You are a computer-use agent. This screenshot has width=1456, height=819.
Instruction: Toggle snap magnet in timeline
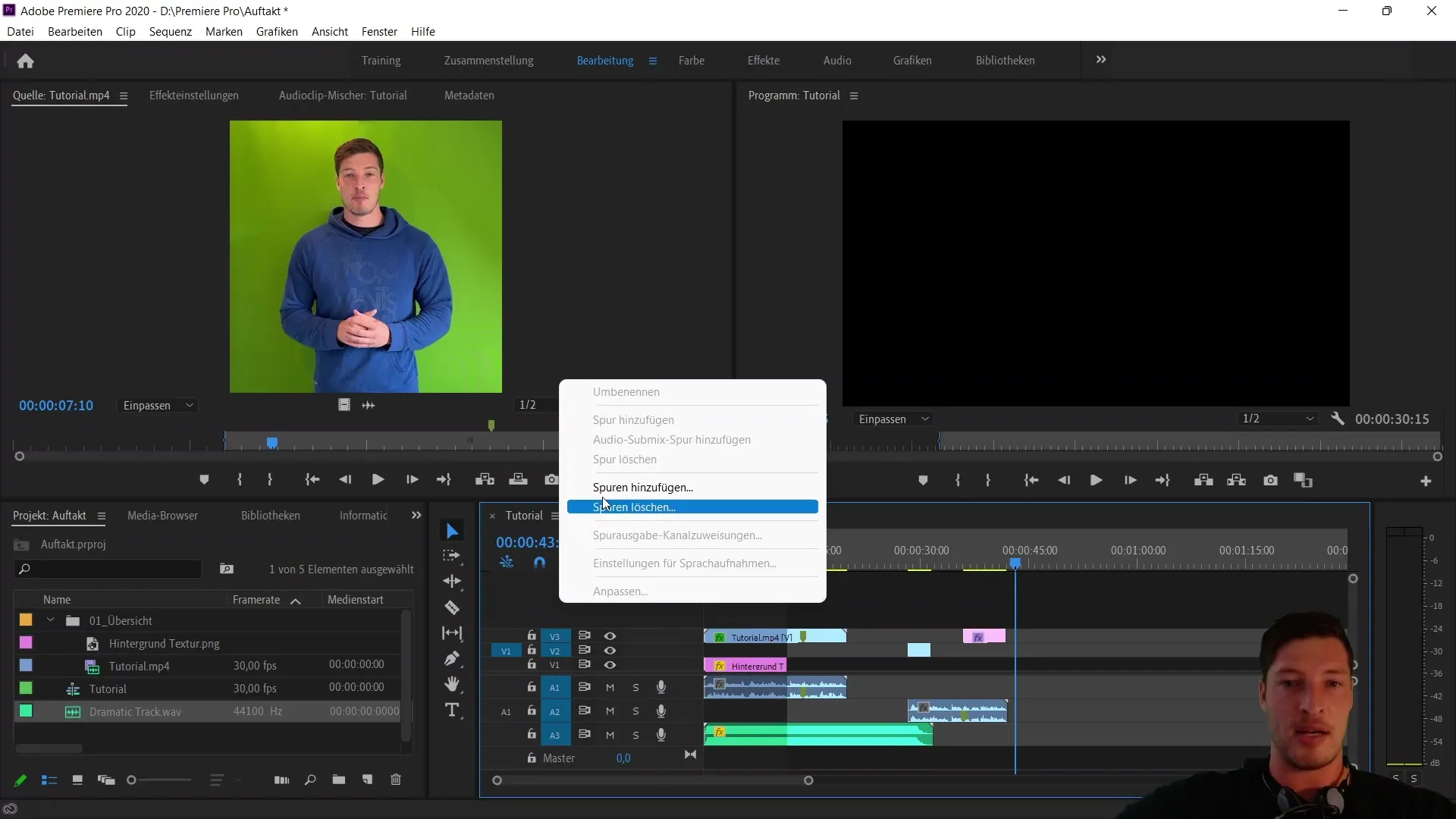point(539,563)
